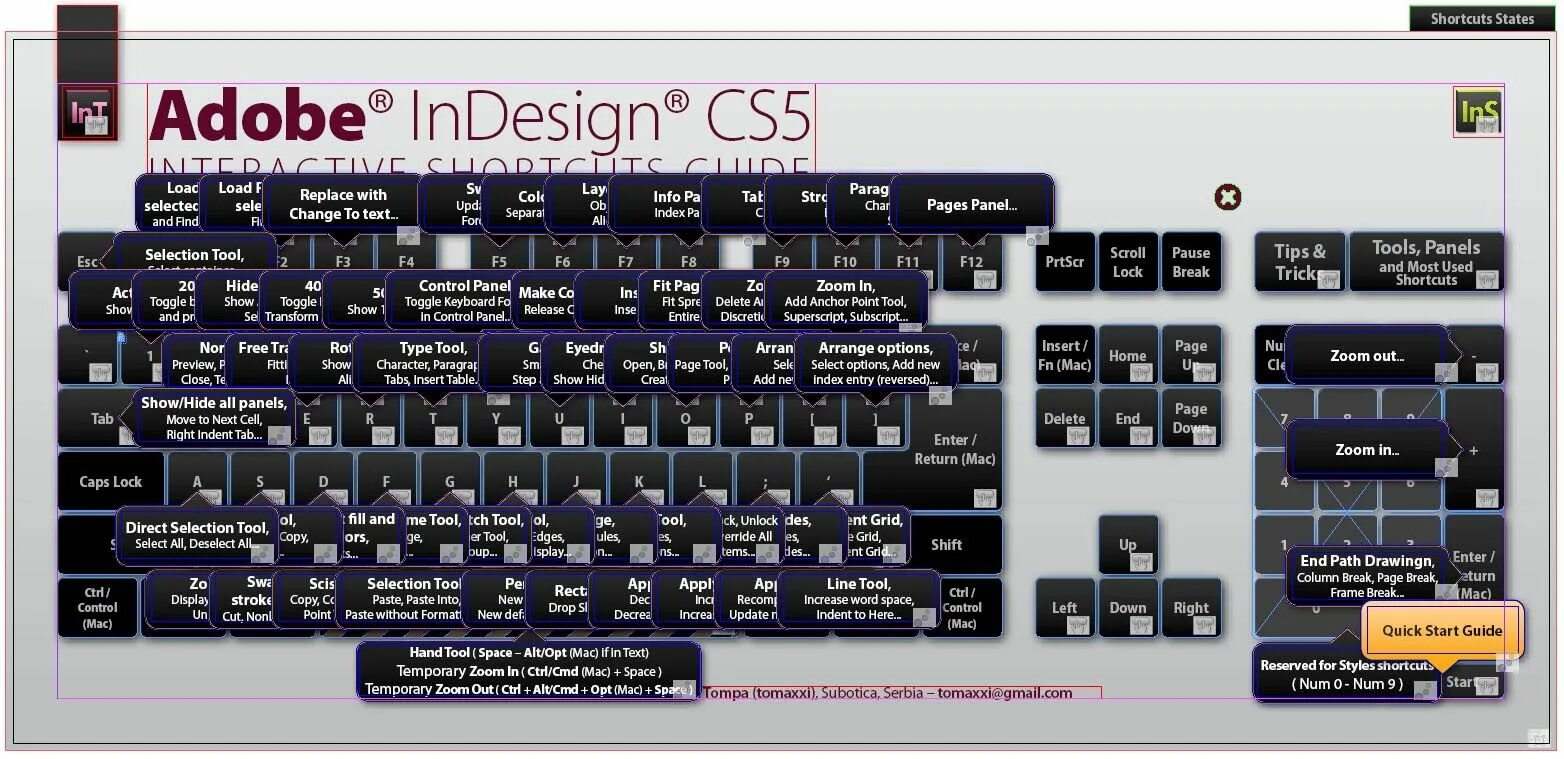Click the InT logo icon
Viewport: 1564px width, 759px height.
[x=88, y=113]
